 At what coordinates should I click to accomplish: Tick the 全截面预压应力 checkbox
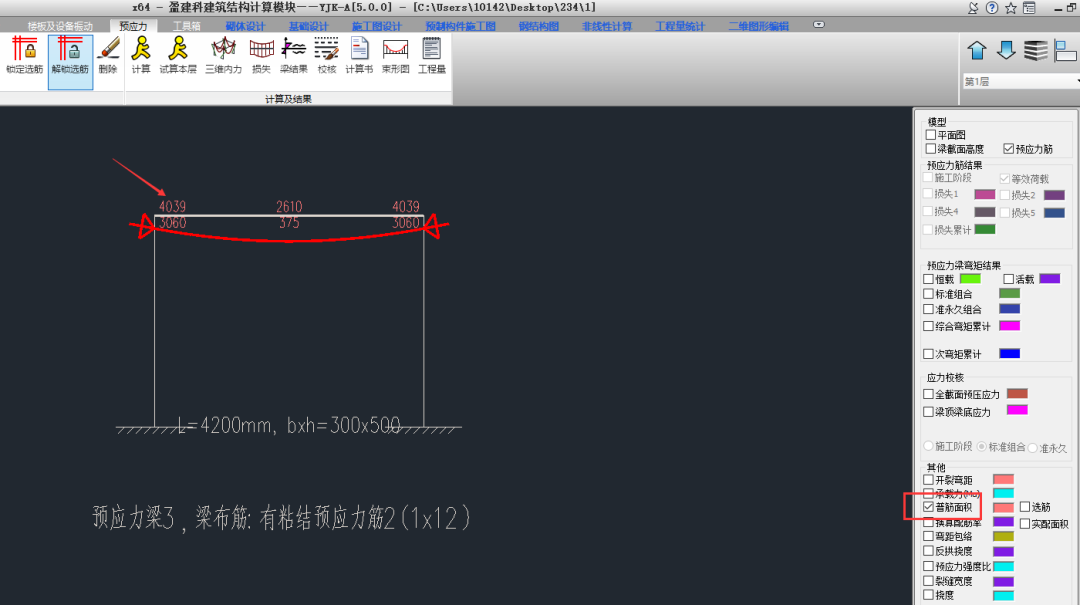pyautogui.click(x=928, y=394)
